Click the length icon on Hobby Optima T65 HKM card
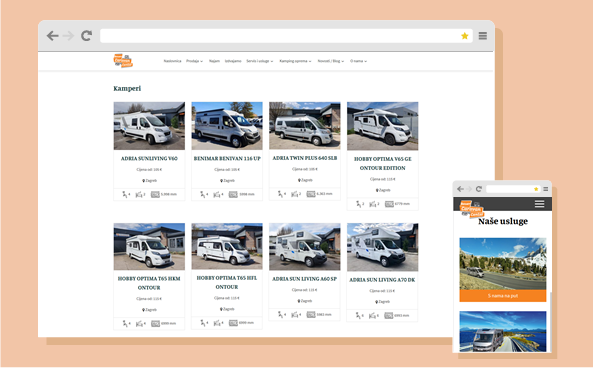 (x=155, y=324)
